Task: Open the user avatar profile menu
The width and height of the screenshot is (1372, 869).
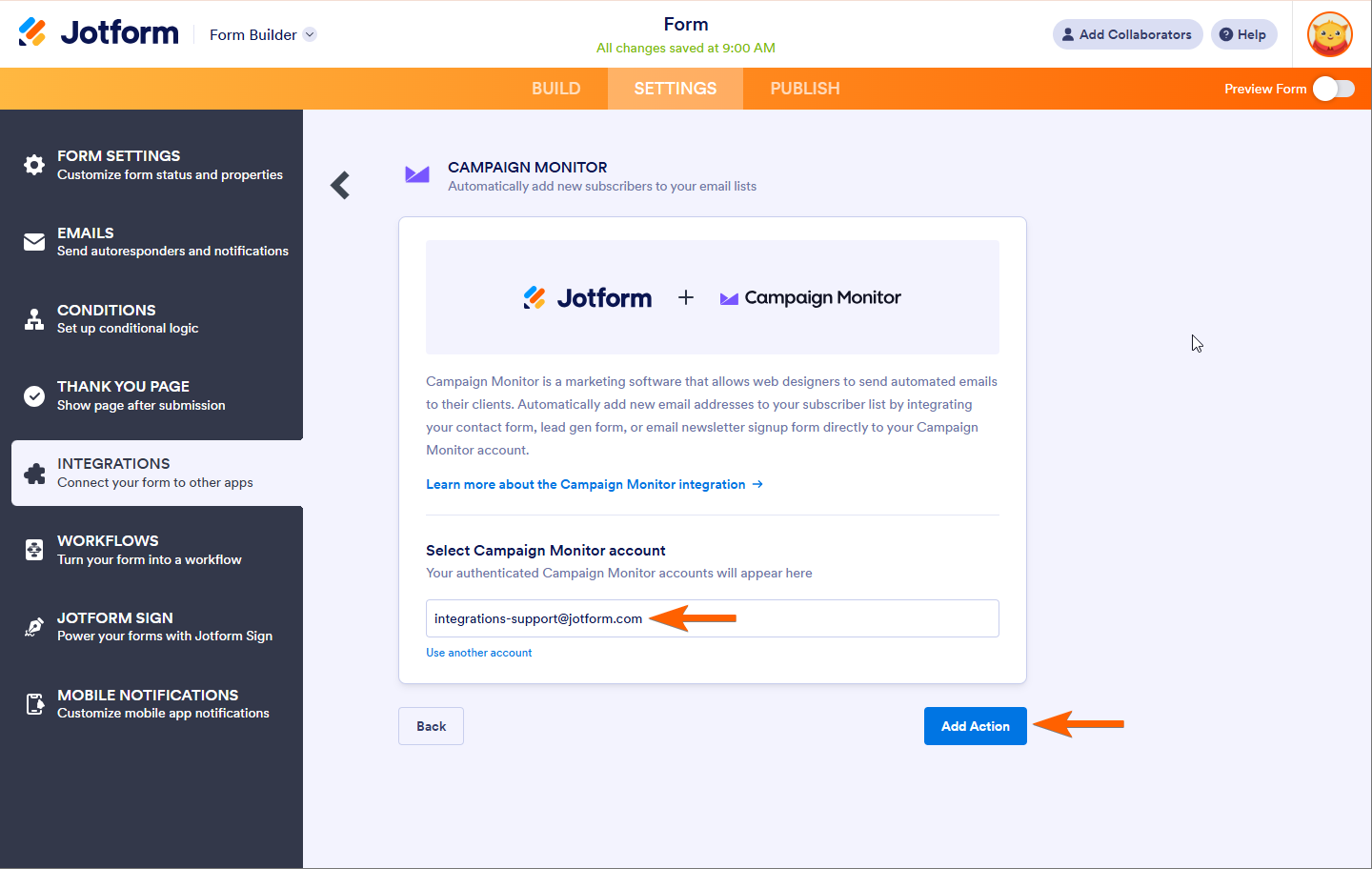Action: point(1330,34)
